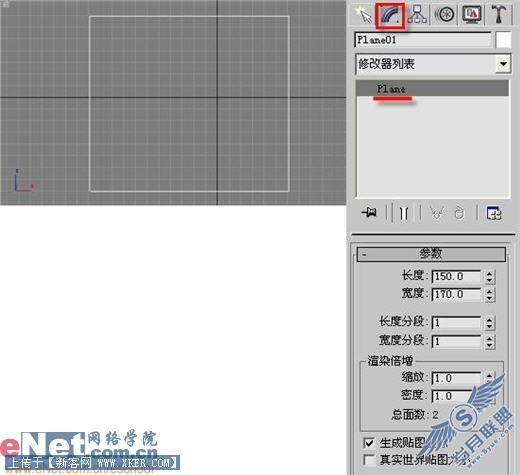The height and width of the screenshot is (475, 520).
Task: Click the object color swatch
Action: tap(503, 40)
